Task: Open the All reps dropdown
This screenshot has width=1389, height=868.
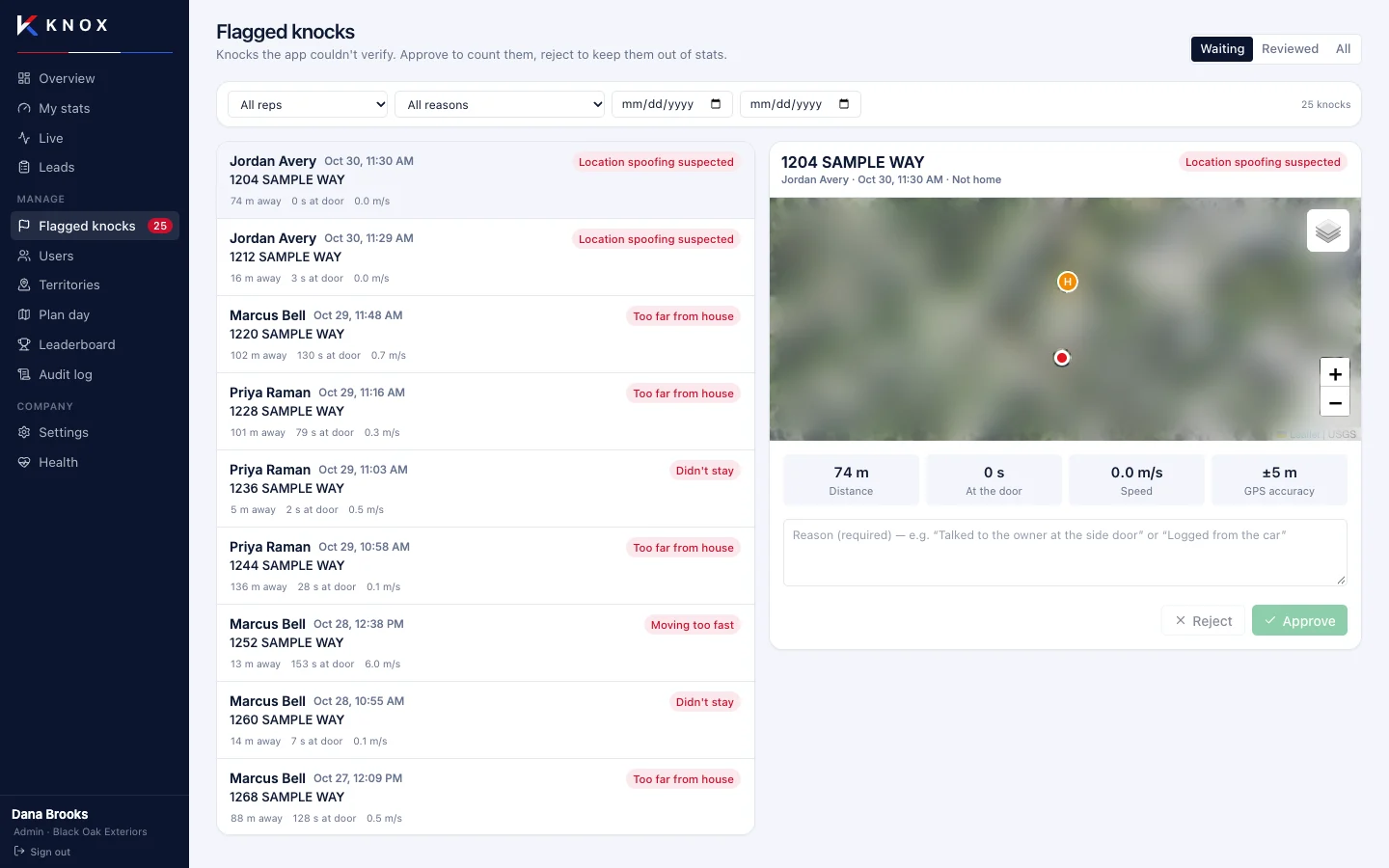Action: pos(308,104)
